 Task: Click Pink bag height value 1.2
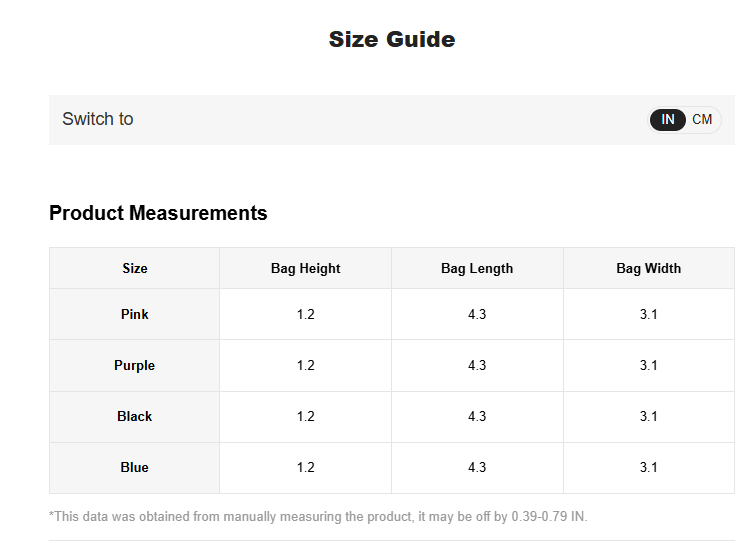point(305,314)
